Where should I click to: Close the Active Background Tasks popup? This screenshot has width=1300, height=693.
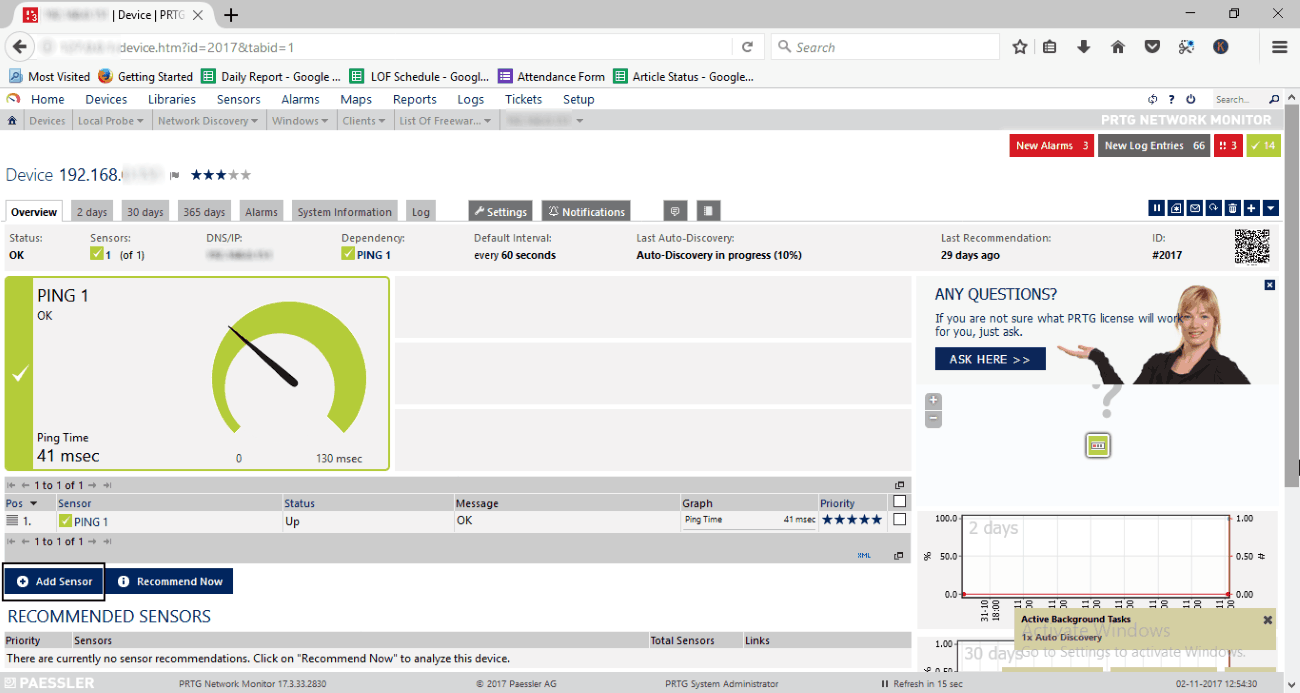click(x=1268, y=620)
